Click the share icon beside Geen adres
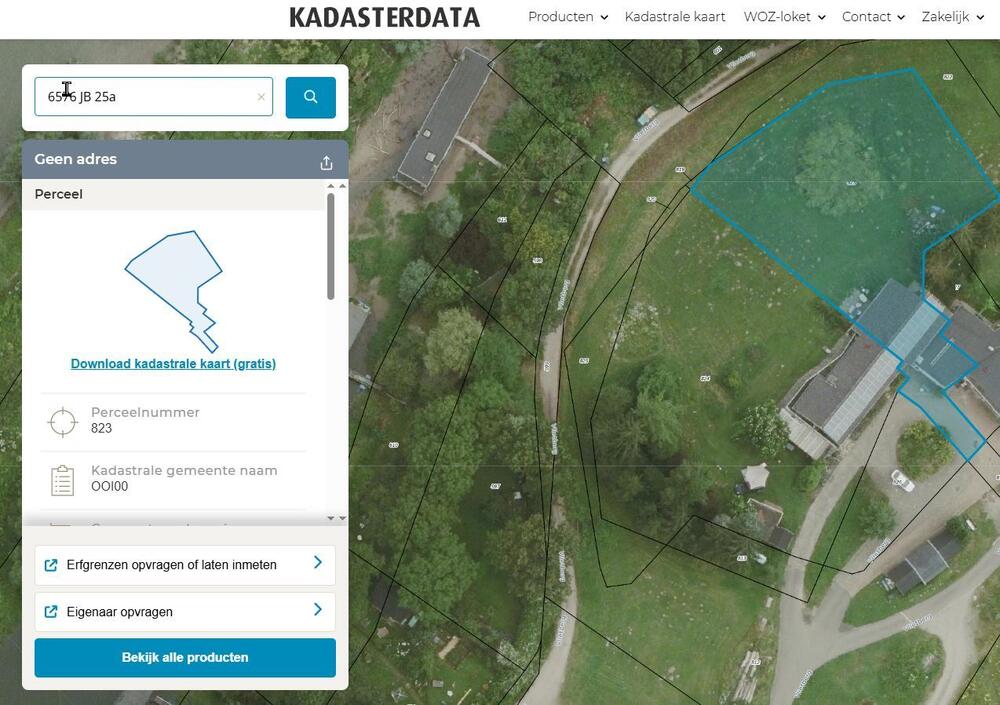Viewport: 1000px width, 705px height. (x=326, y=163)
